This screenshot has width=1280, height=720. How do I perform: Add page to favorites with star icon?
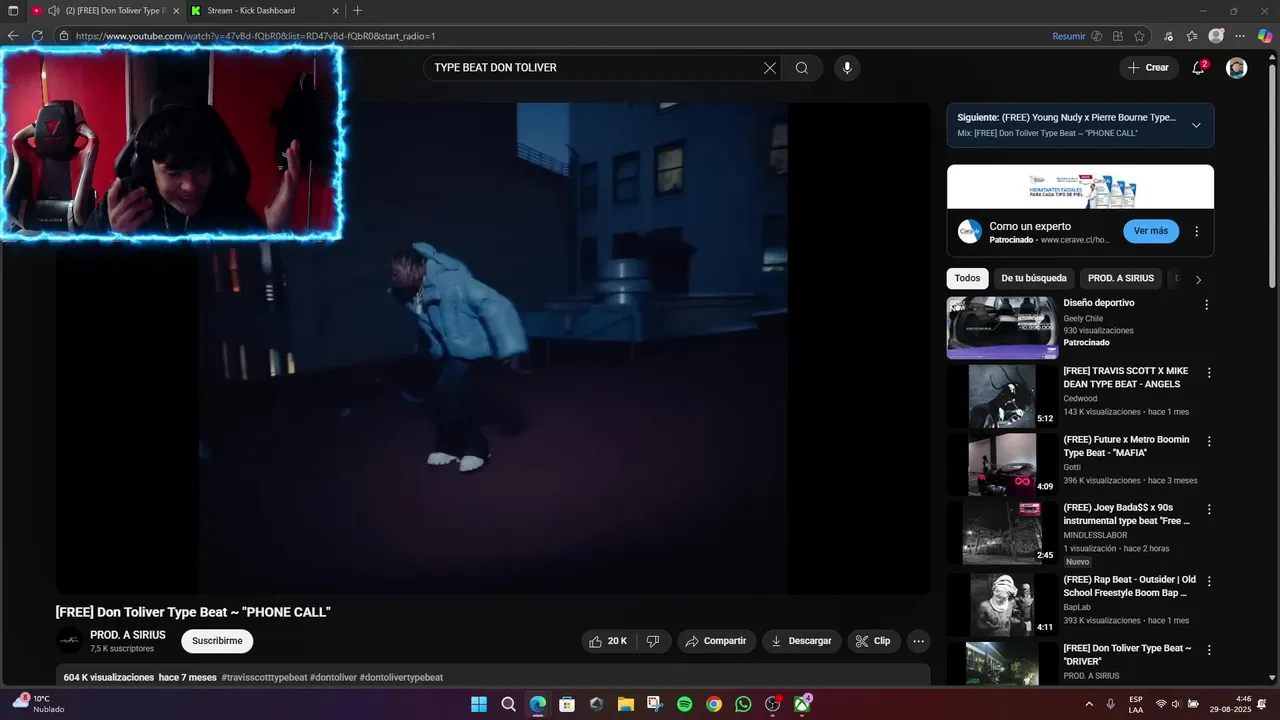pos(1139,36)
